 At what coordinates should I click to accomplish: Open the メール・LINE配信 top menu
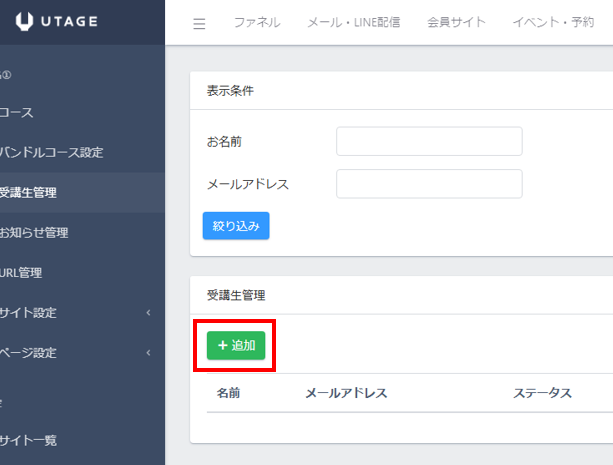point(353,23)
